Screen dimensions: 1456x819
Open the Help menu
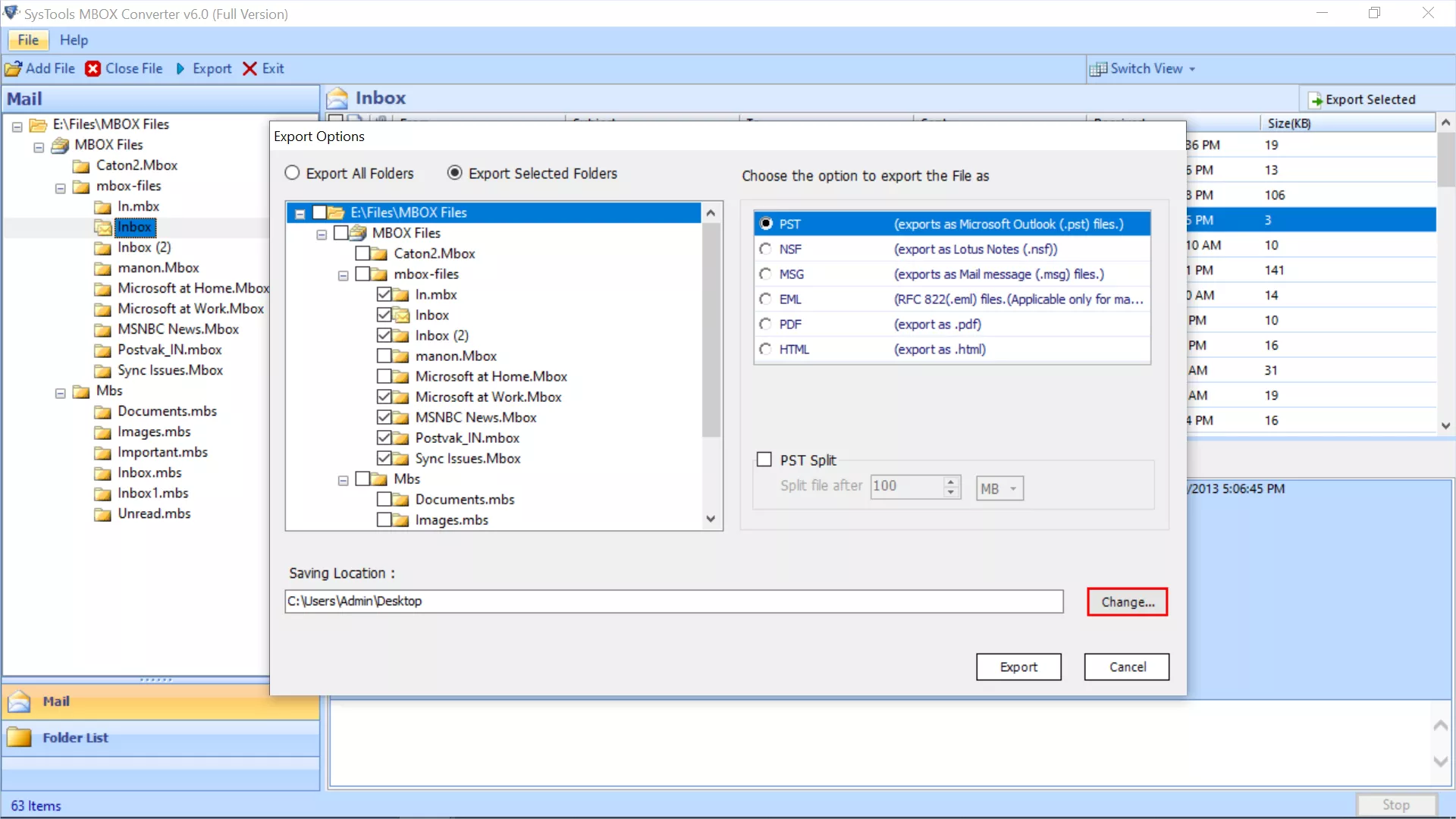pos(74,40)
